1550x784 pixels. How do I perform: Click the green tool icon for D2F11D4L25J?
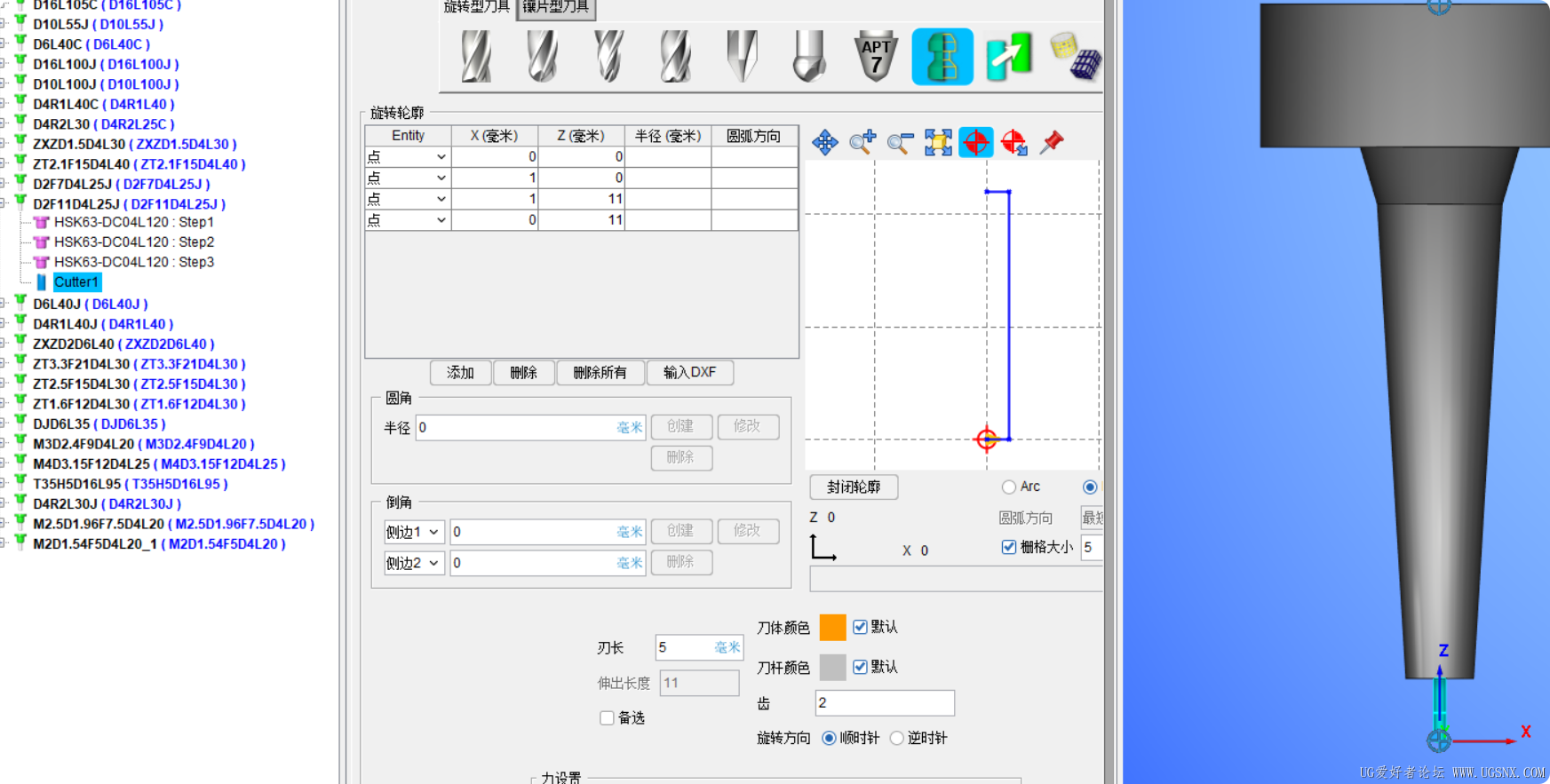20,203
